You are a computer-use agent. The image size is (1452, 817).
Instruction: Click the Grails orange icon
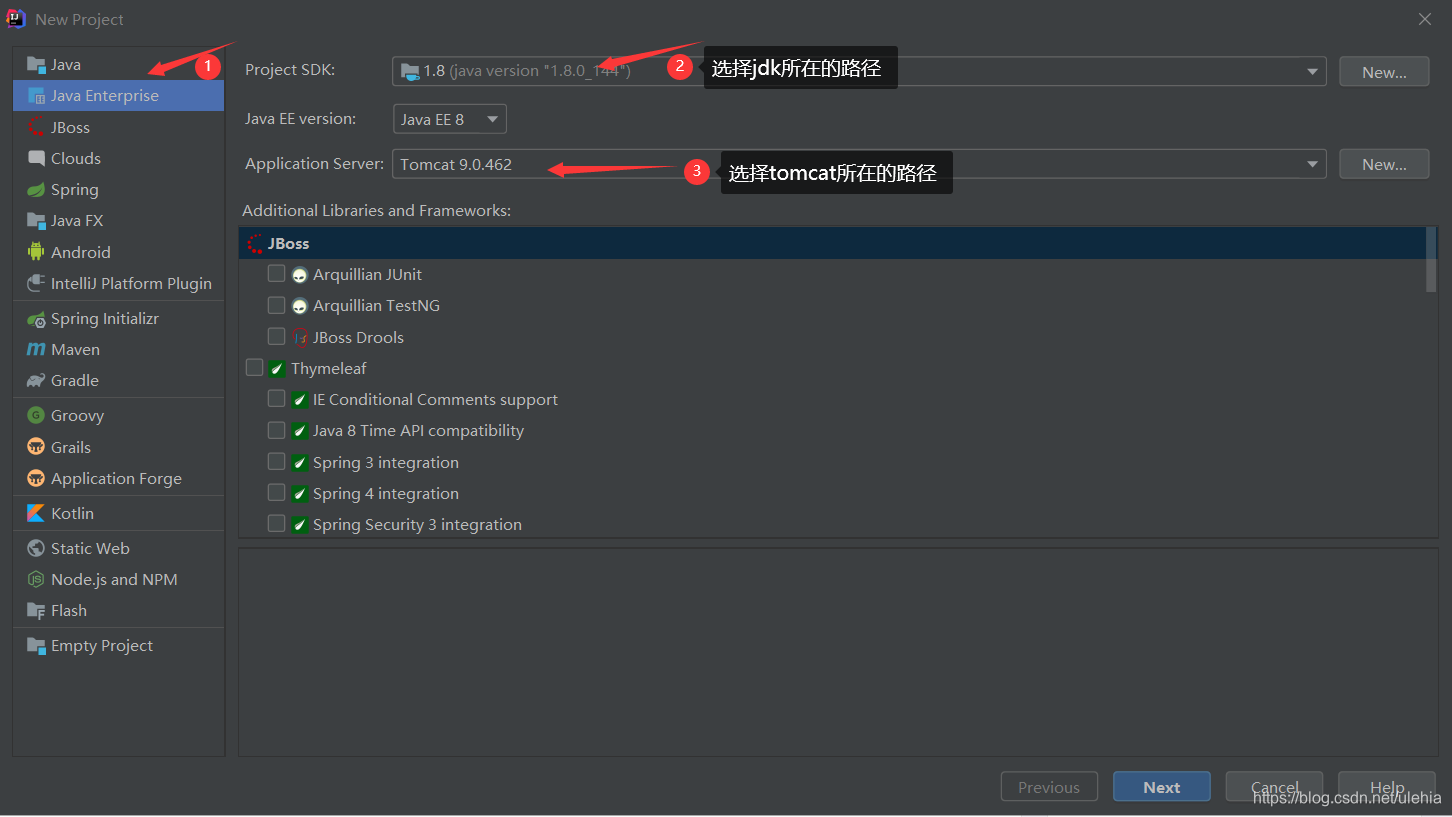[36, 447]
